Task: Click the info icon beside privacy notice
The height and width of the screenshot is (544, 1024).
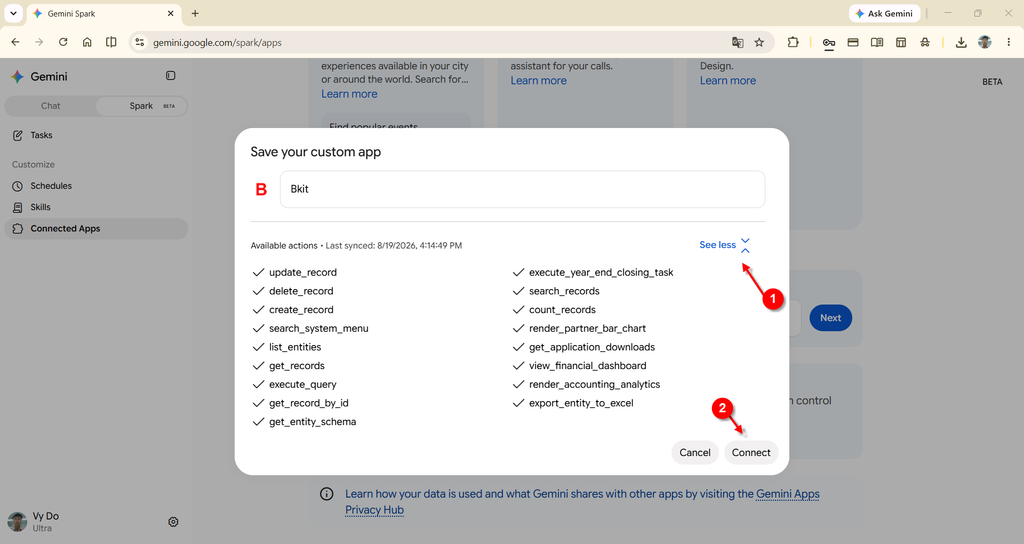Action: click(x=327, y=494)
